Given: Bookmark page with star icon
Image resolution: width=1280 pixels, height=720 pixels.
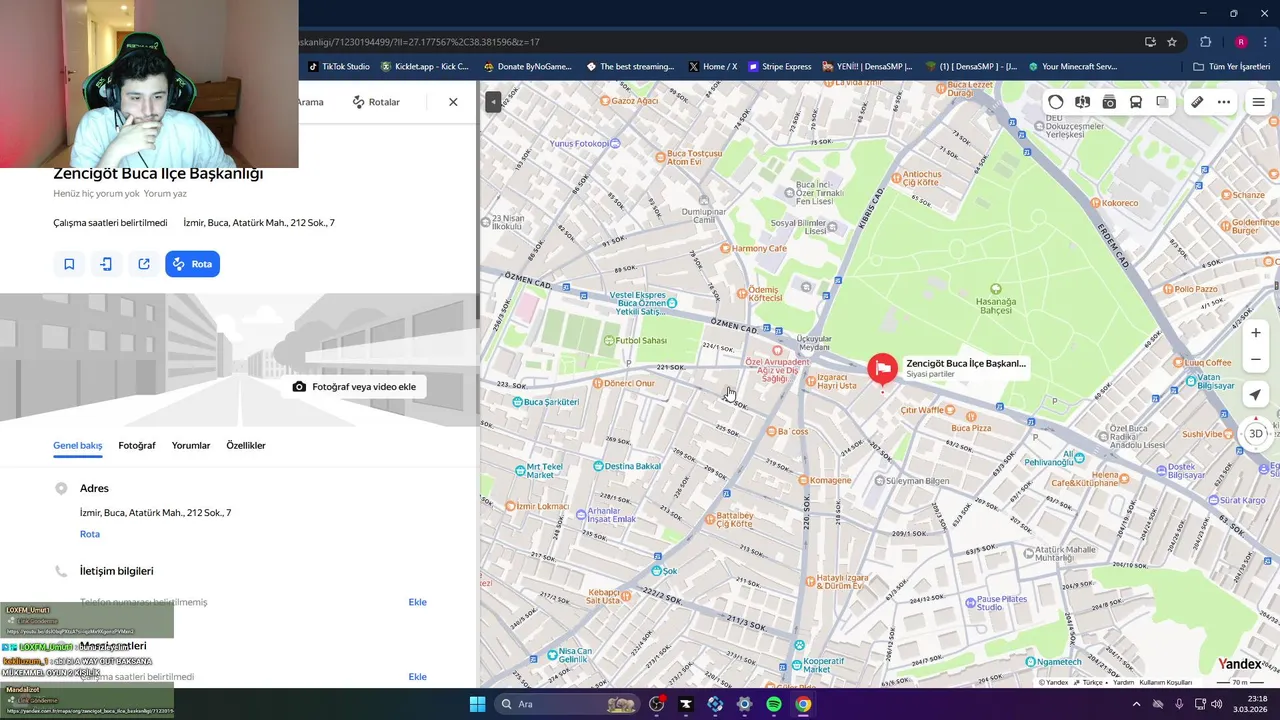Looking at the screenshot, I should click(x=1172, y=42).
